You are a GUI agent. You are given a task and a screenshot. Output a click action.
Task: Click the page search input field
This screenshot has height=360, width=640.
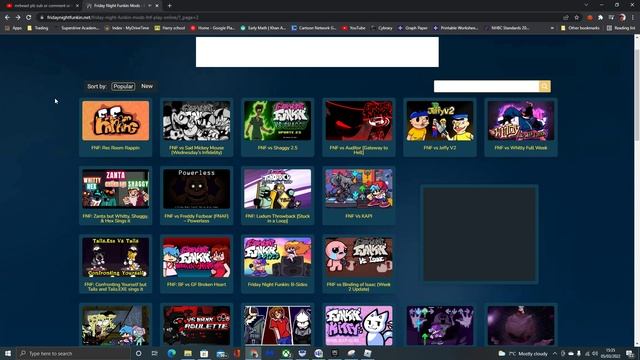pos(487,86)
